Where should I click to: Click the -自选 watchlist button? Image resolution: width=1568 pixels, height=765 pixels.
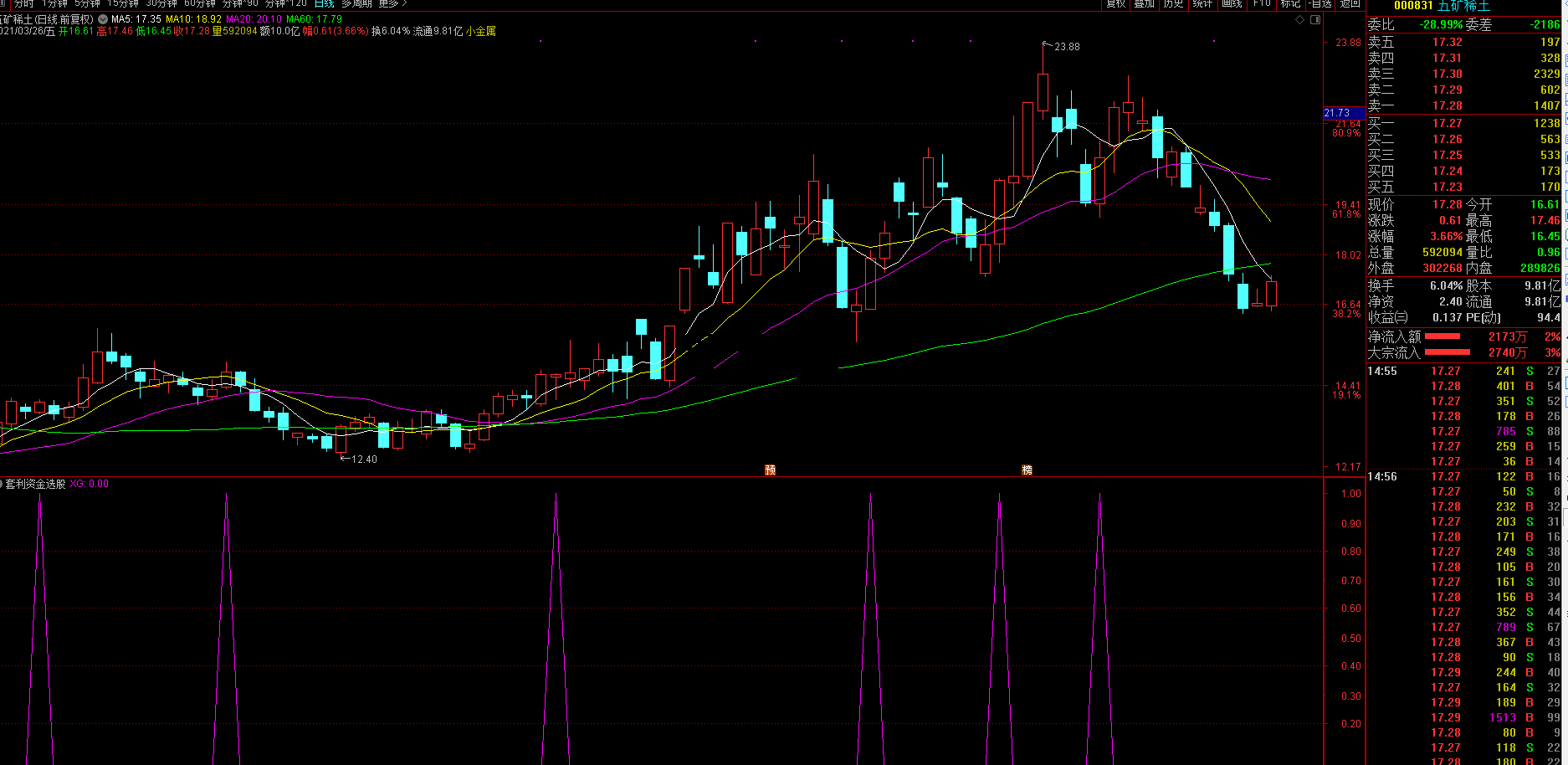tap(1320, 3)
